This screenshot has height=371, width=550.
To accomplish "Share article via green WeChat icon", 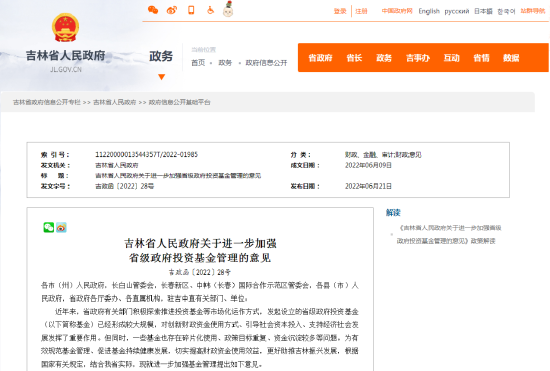I will (x=49, y=227).
